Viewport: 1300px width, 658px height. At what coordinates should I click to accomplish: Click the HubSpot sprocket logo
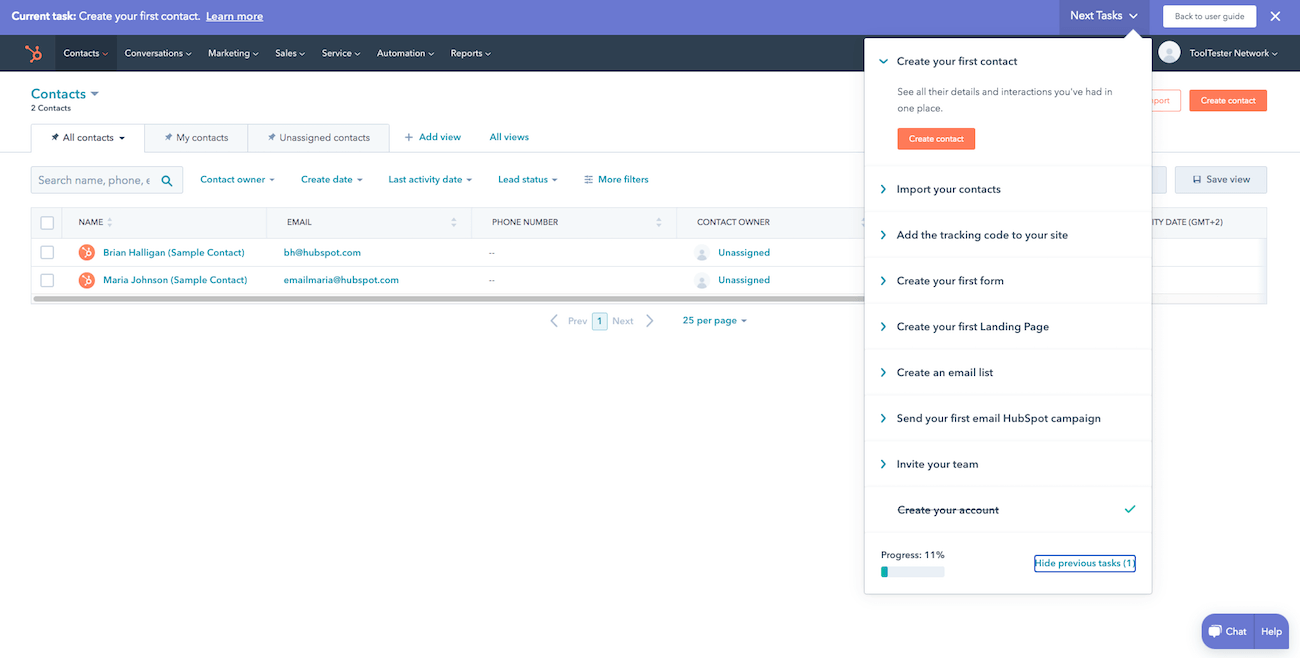(x=33, y=53)
